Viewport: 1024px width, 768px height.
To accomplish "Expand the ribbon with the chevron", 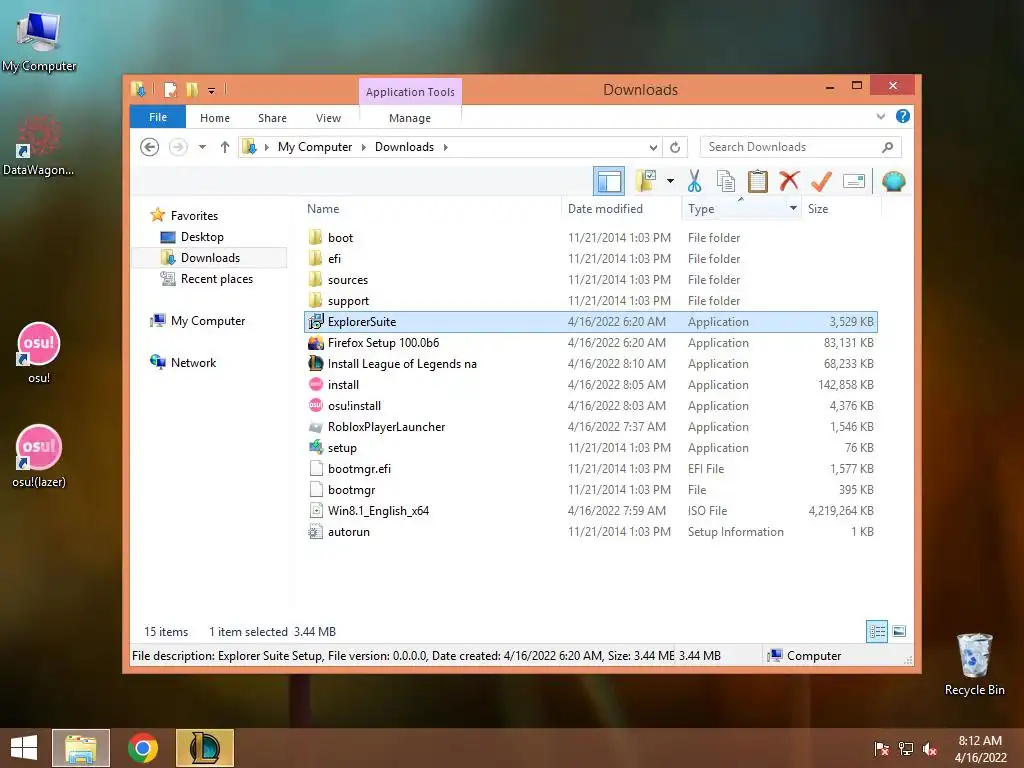I will point(880,116).
